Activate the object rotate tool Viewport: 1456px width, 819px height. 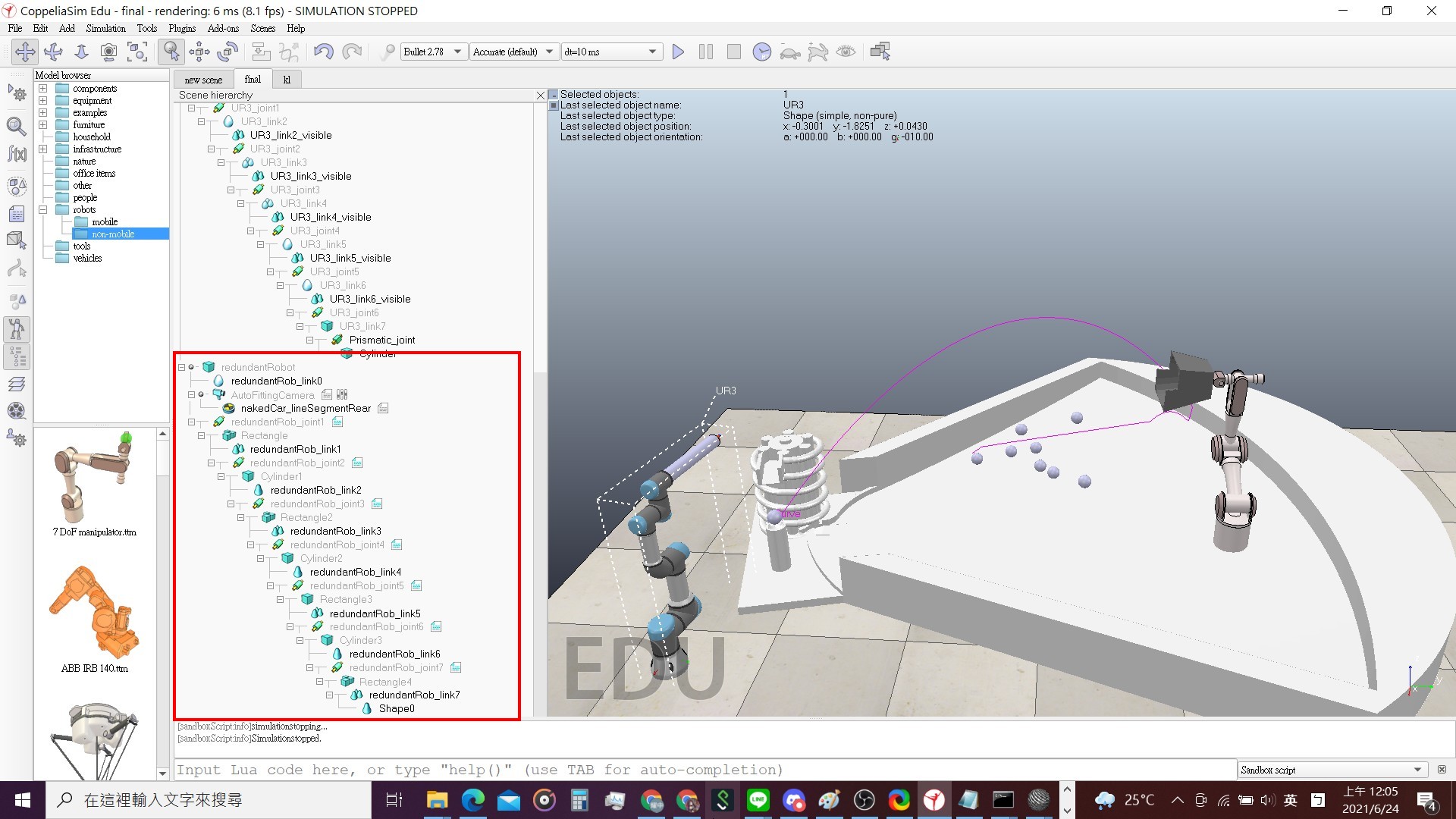227,52
